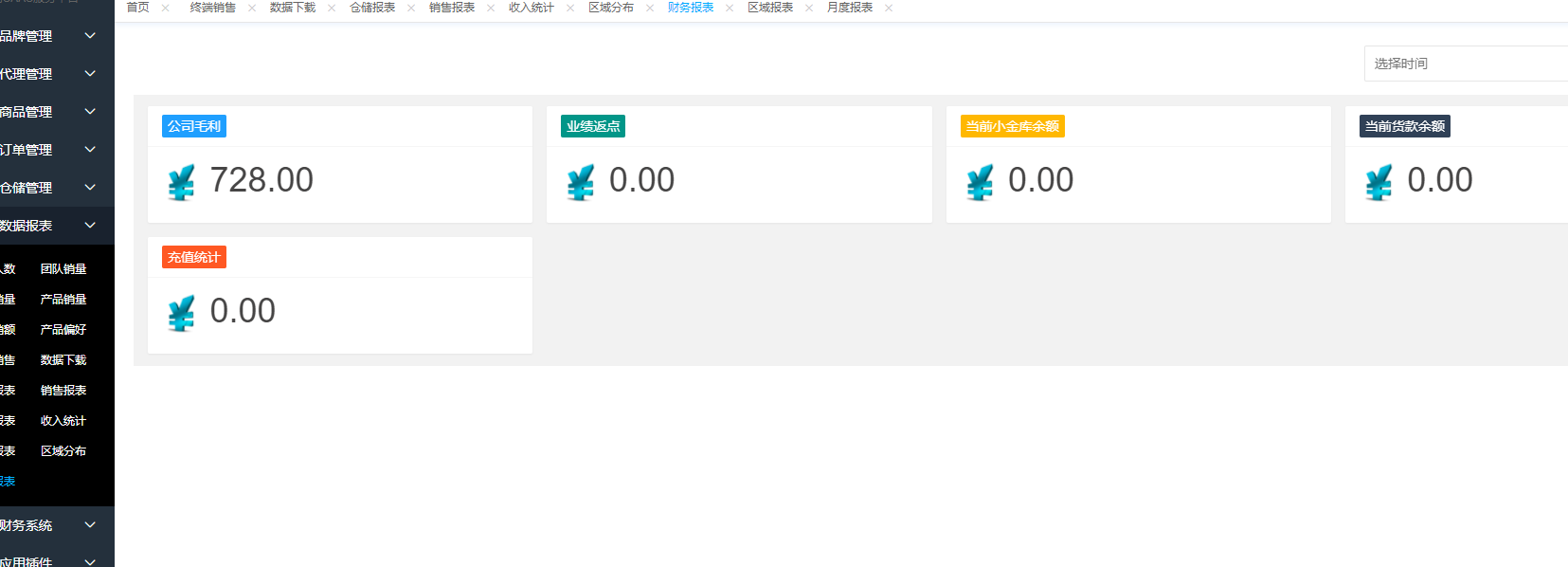The image size is (1568, 567).
Task: Close the 财务报表 tab
Action: point(730,8)
